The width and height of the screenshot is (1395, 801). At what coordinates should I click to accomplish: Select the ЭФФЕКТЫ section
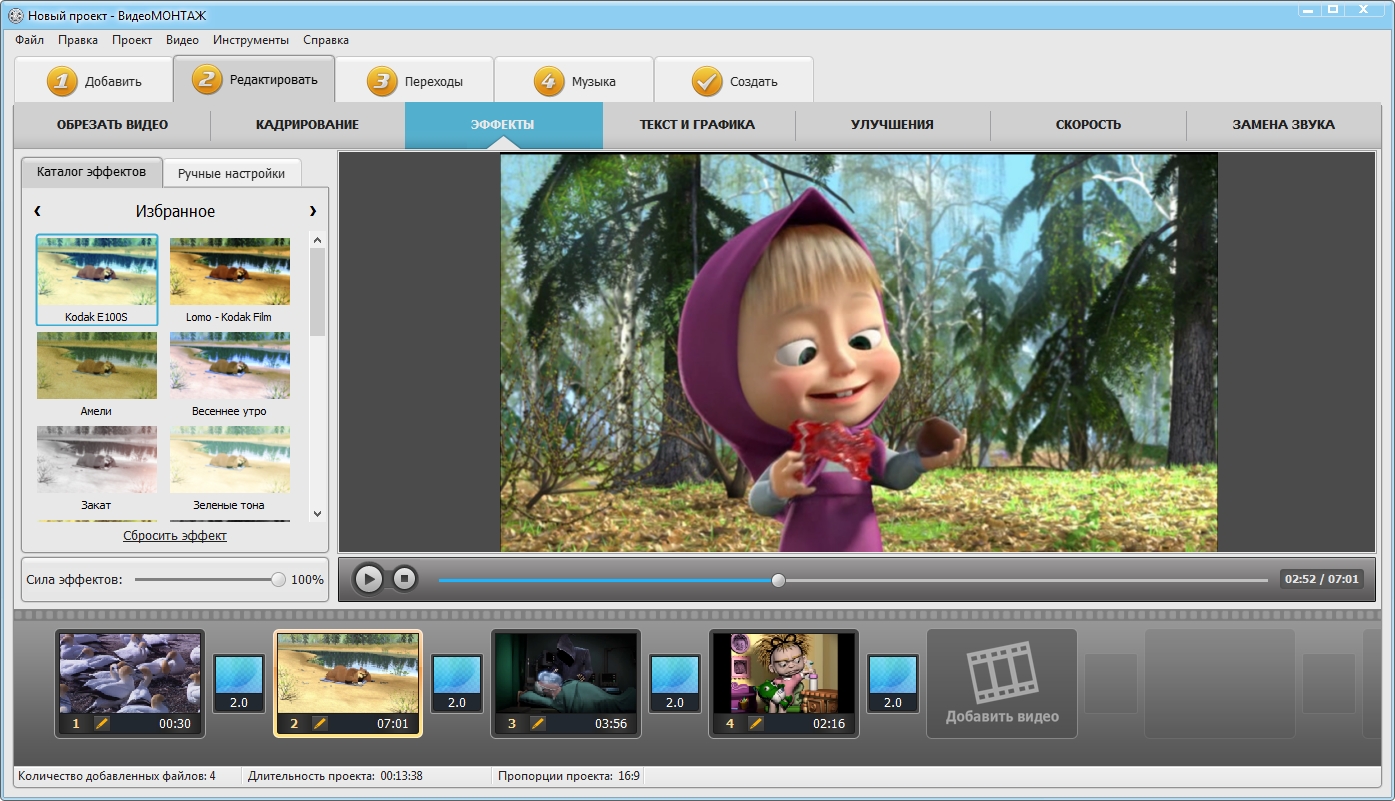click(503, 125)
